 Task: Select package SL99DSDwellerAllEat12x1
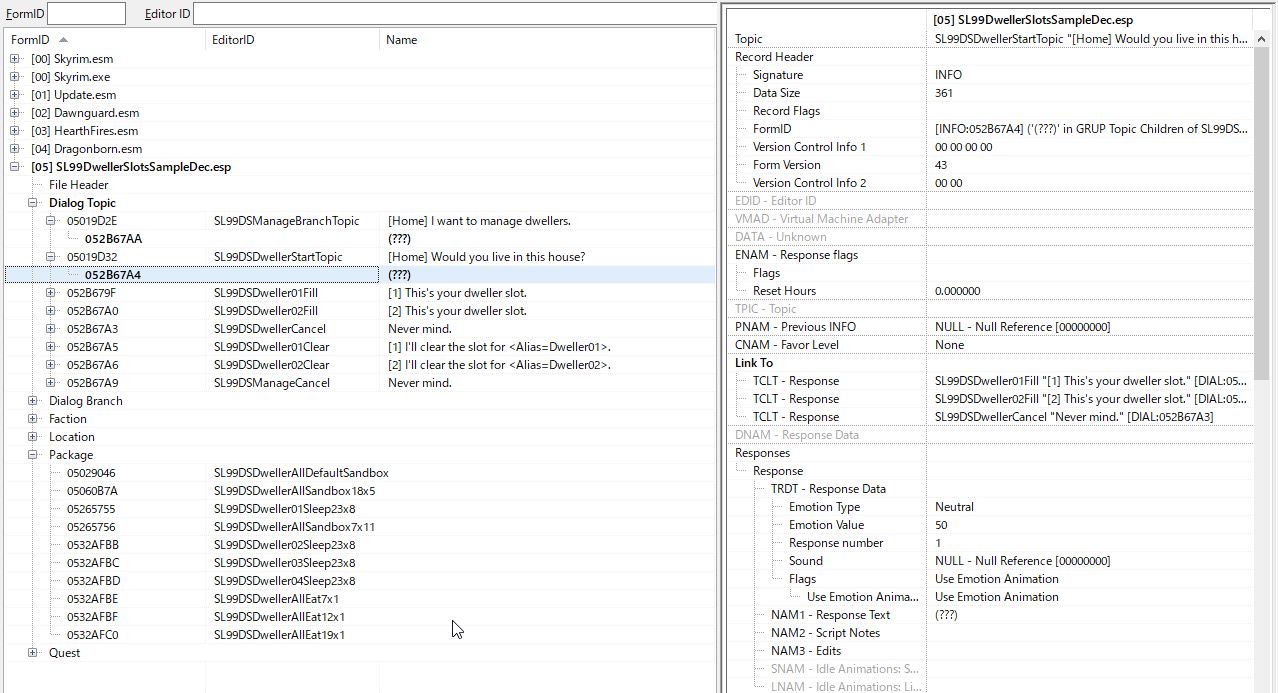click(360, 617)
